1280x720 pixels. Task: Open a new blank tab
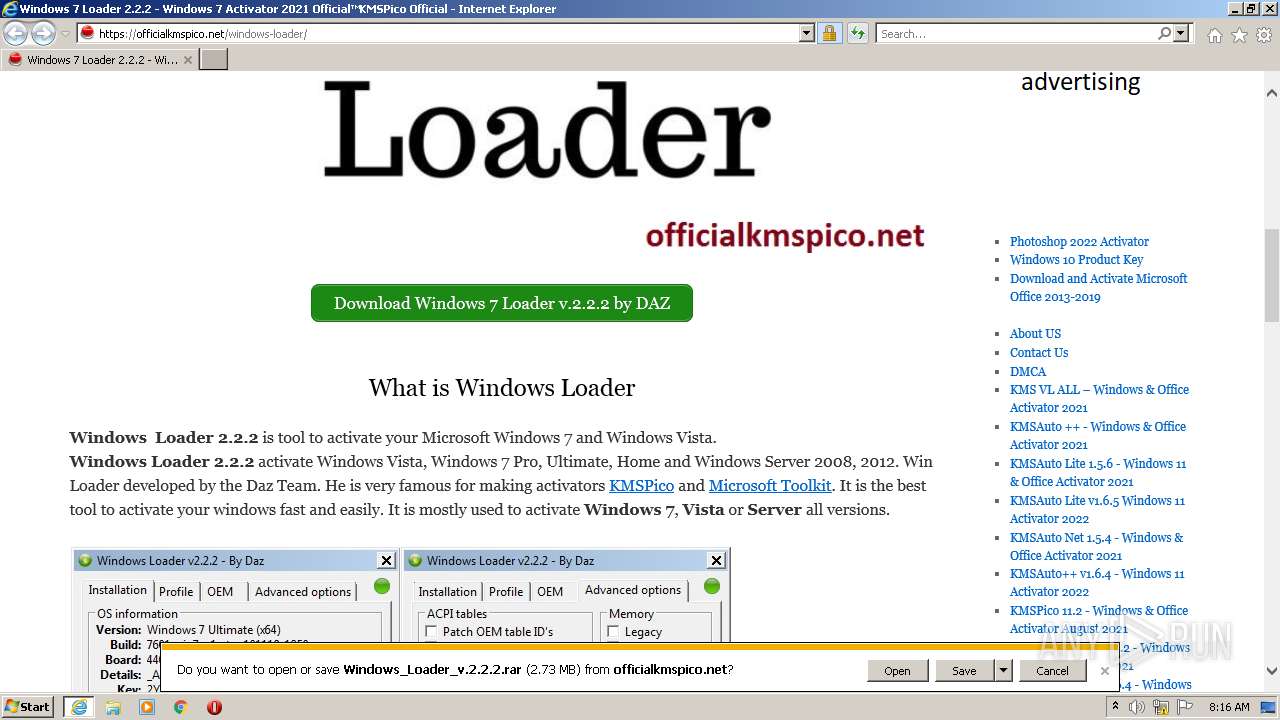(214, 59)
